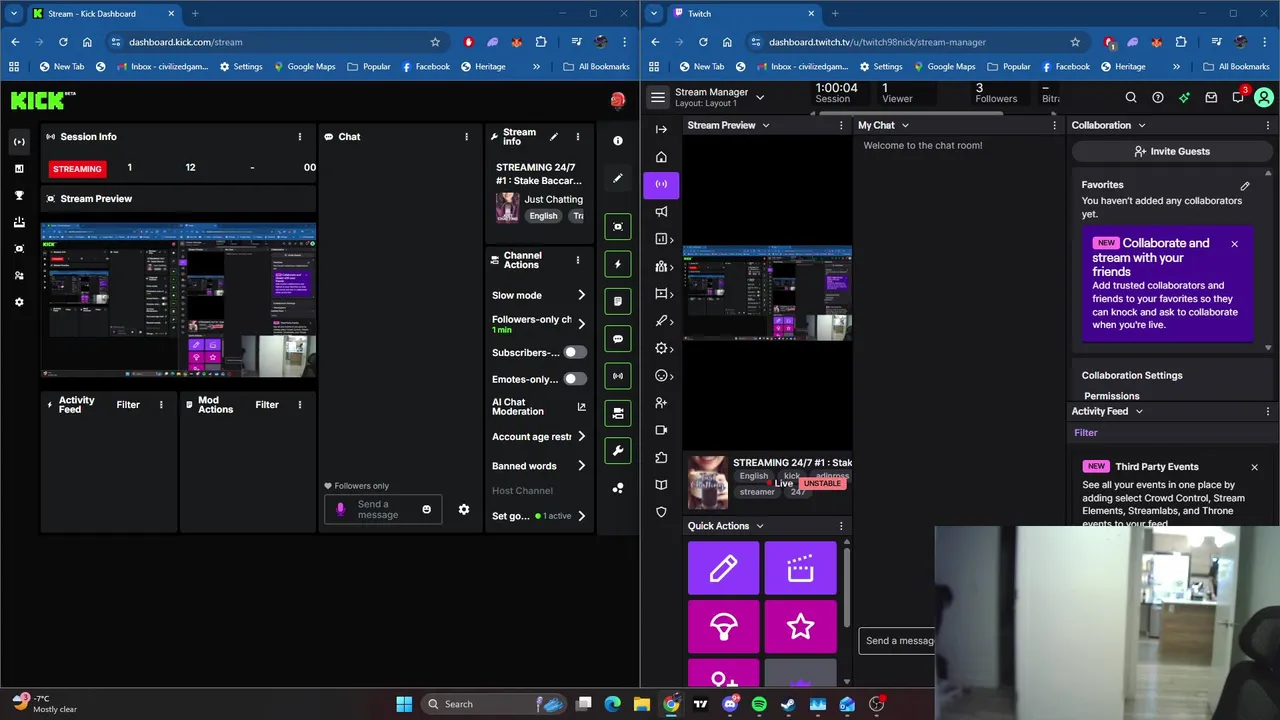1280x720 pixels.
Task: Click the star quick action tile
Action: tap(800, 627)
